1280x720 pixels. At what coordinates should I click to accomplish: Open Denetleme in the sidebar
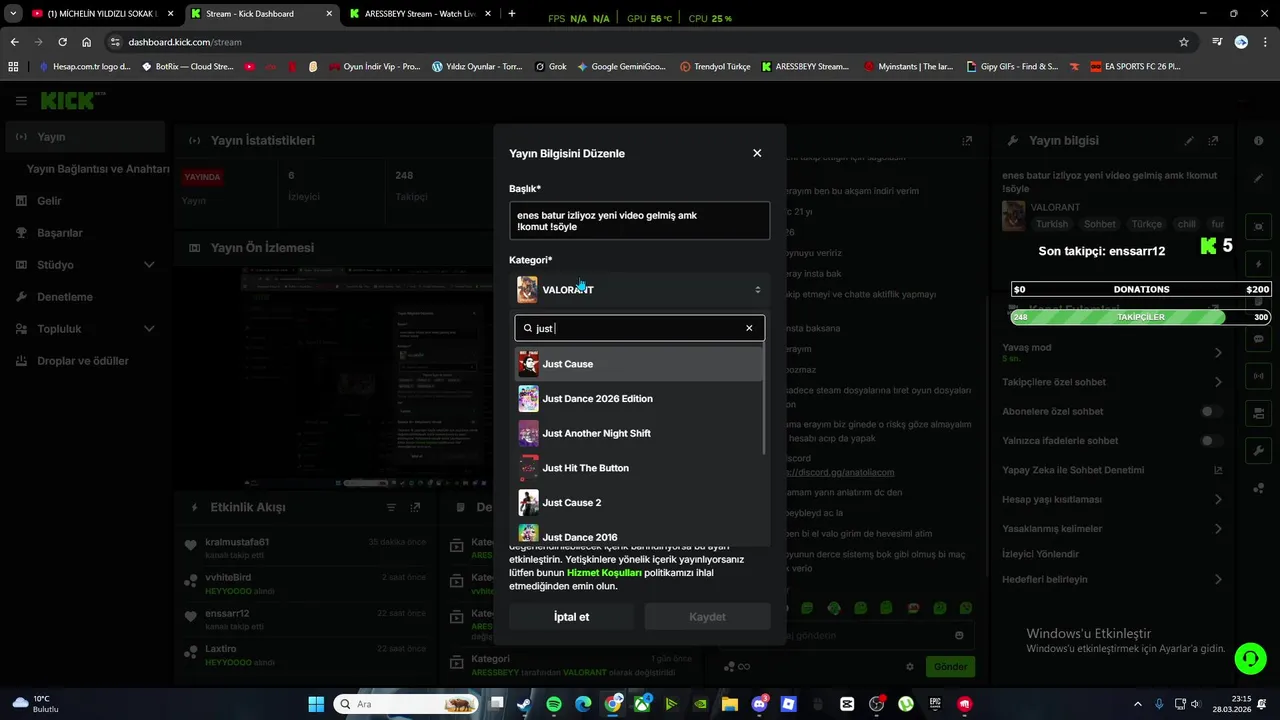click(x=86, y=297)
